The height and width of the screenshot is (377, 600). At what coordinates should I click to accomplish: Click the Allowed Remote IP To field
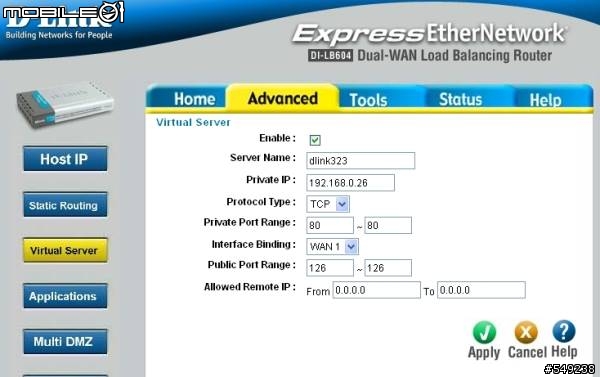481,290
